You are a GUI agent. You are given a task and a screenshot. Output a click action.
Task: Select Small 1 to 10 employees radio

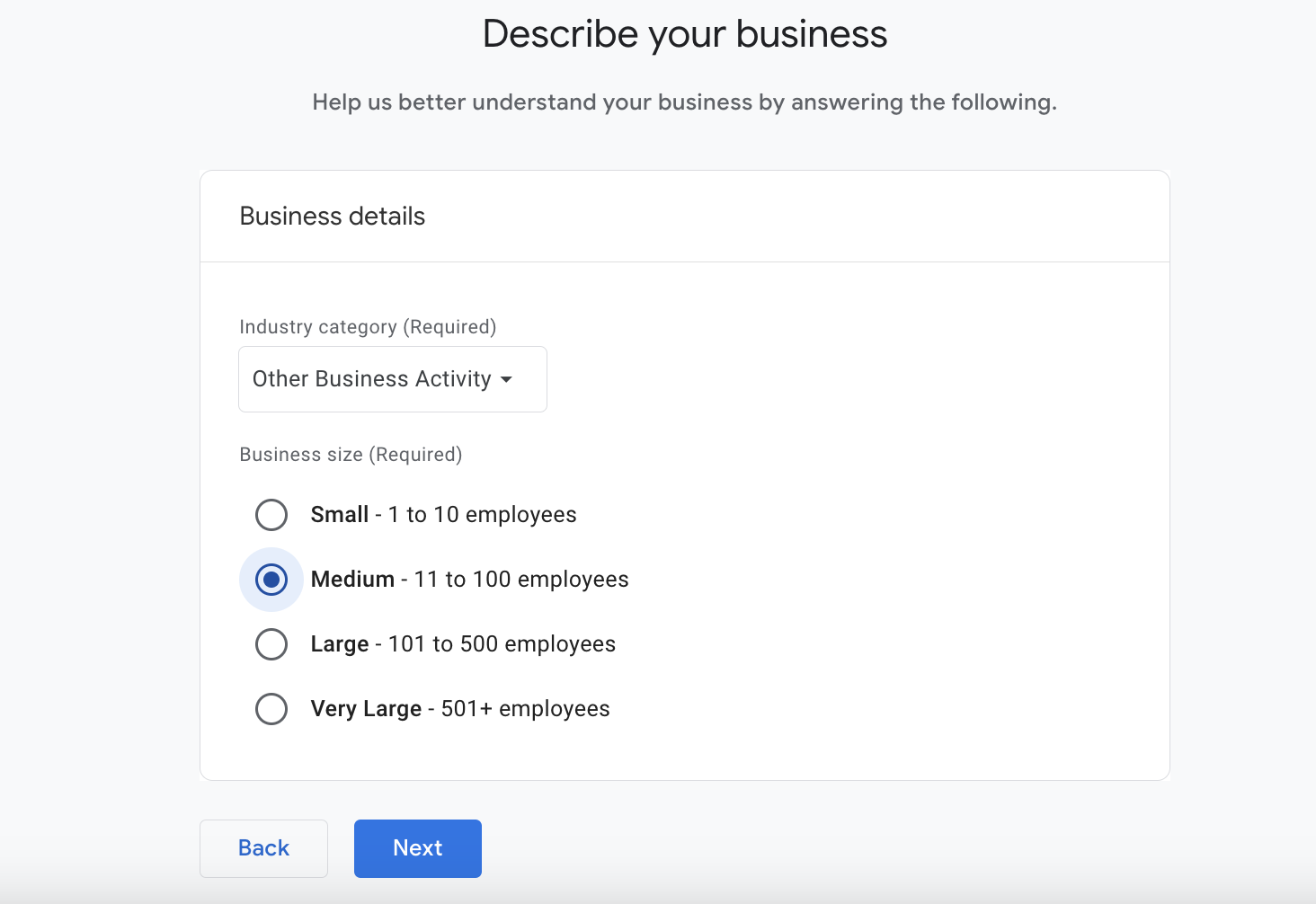pyautogui.click(x=271, y=515)
